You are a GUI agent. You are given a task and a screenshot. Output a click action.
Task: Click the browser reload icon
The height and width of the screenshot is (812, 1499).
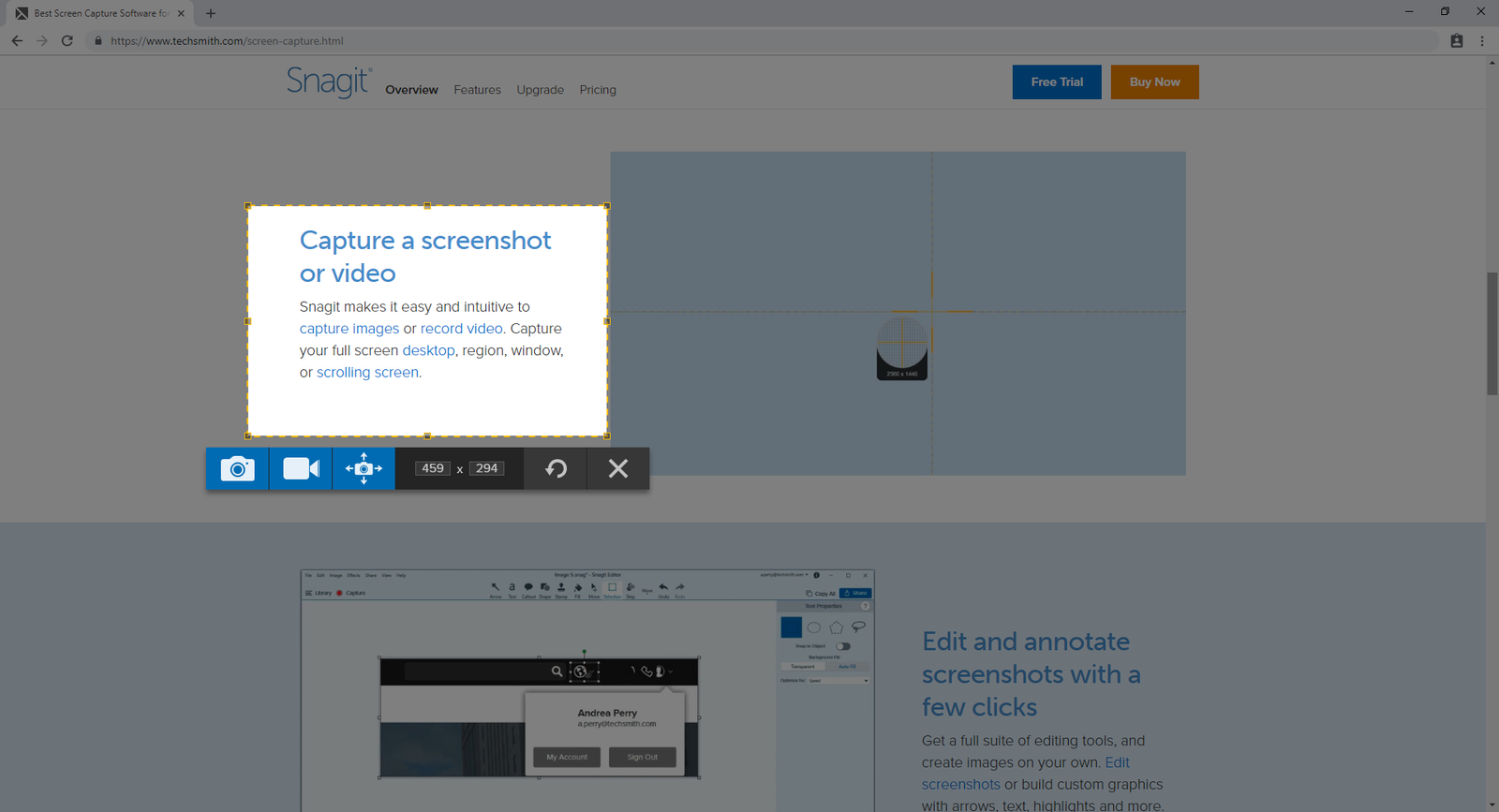click(67, 41)
